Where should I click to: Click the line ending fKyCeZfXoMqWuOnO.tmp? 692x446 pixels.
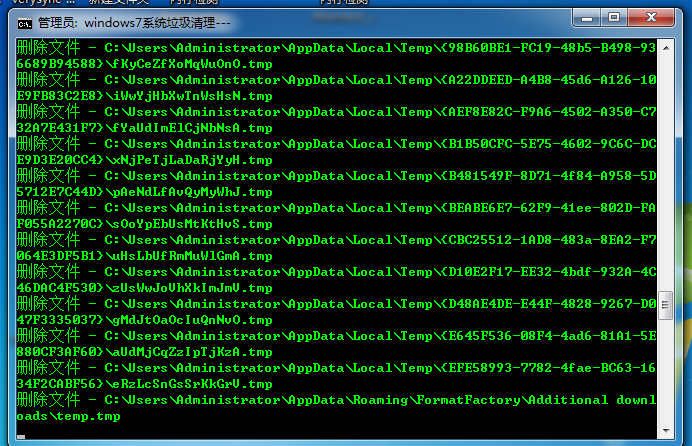tap(145, 64)
